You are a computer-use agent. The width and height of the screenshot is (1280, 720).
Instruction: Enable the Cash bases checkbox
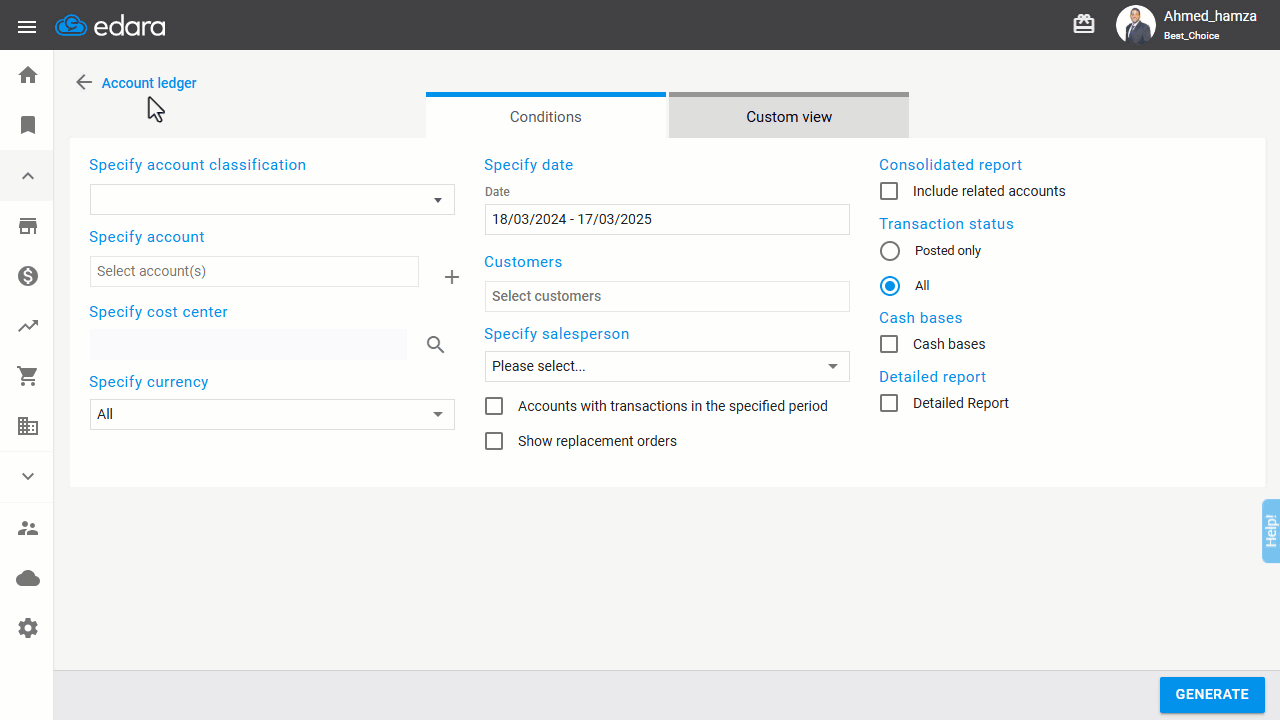click(889, 344)
